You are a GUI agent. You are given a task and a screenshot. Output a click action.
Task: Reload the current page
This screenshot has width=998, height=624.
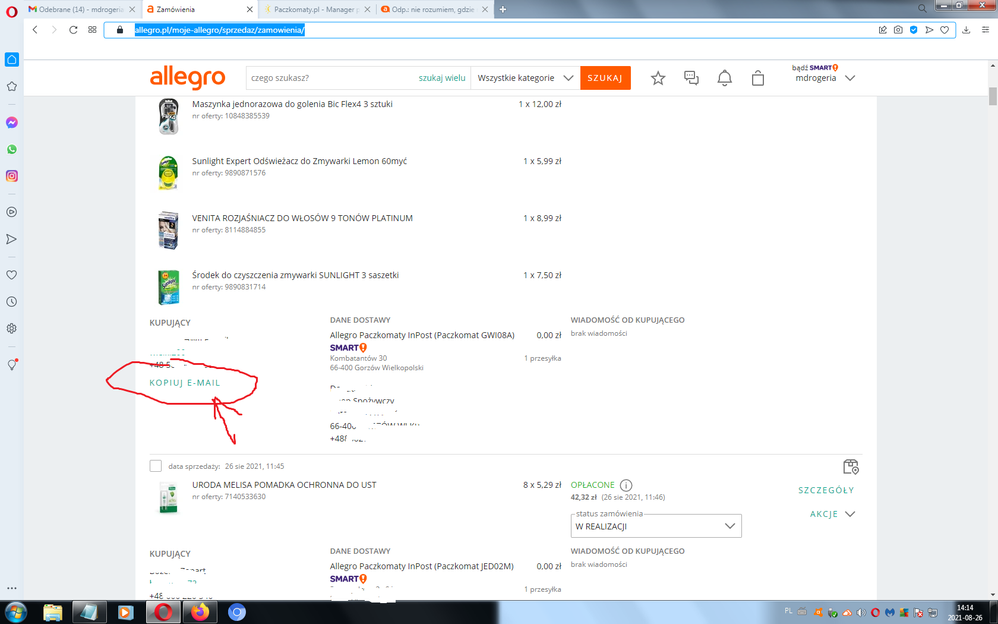[73, 30]
